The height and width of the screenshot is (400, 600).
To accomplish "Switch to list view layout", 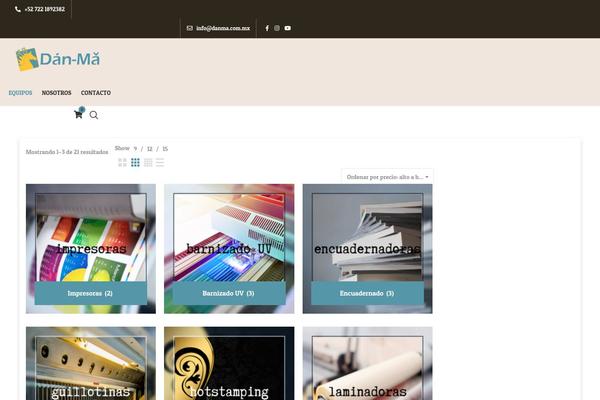I will pos(160,162).
